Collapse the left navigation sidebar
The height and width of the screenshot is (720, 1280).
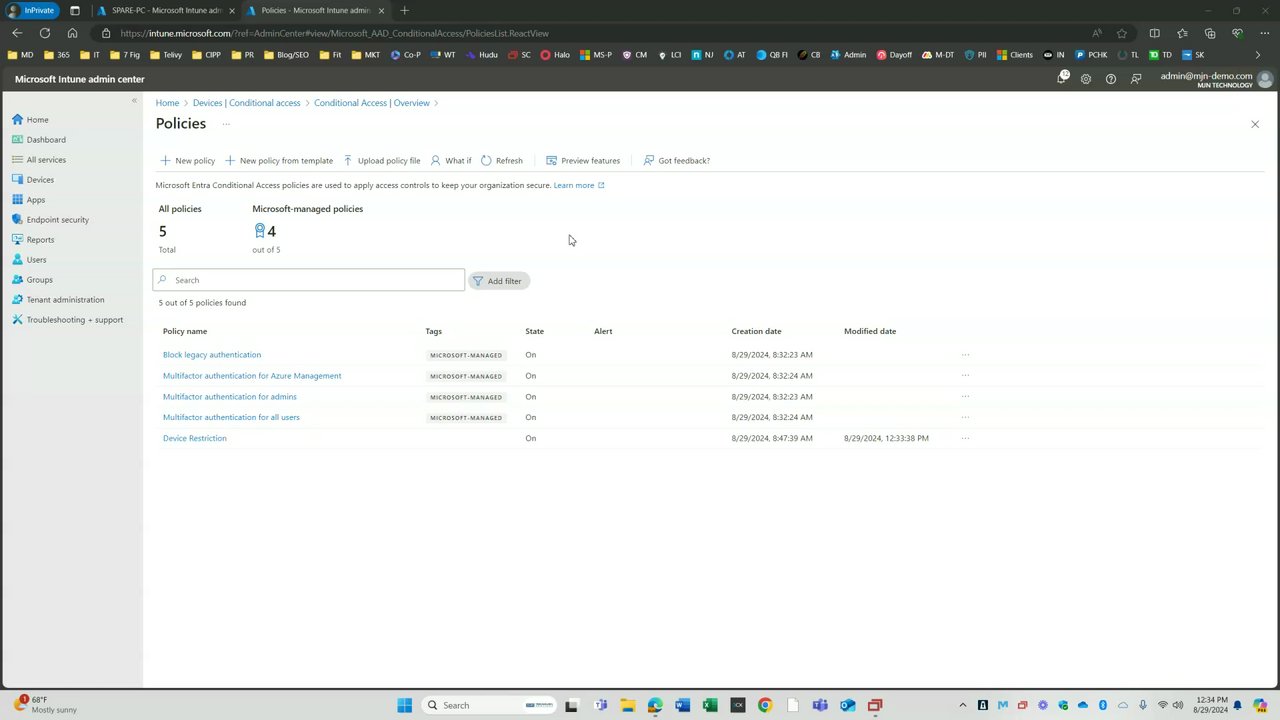click(x=134, y=100)
